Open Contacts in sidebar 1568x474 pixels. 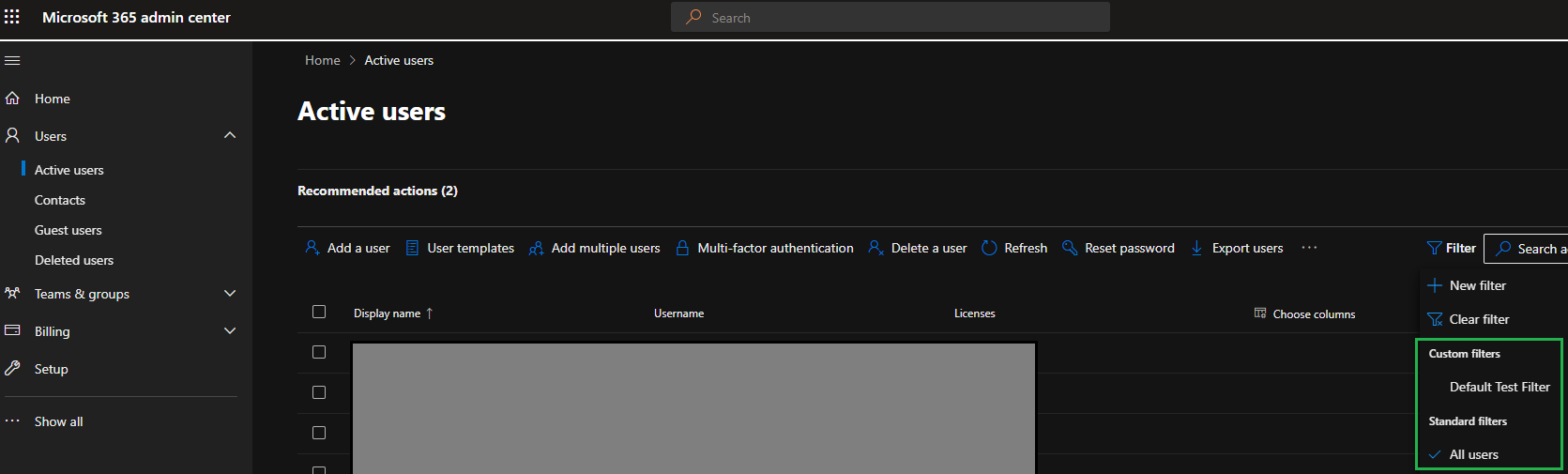coord(60,200)
